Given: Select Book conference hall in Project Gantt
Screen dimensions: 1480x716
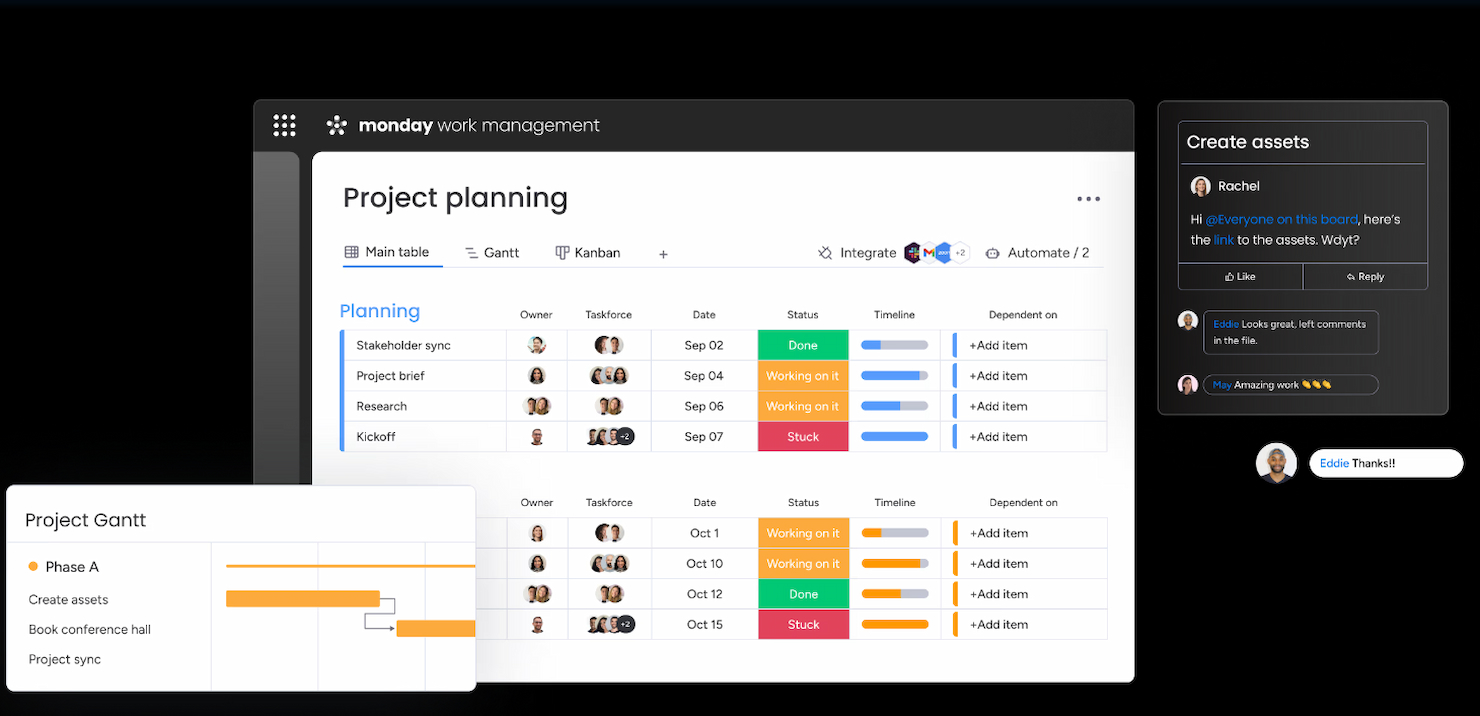Looking at the screenshot, I should point(90,630).
